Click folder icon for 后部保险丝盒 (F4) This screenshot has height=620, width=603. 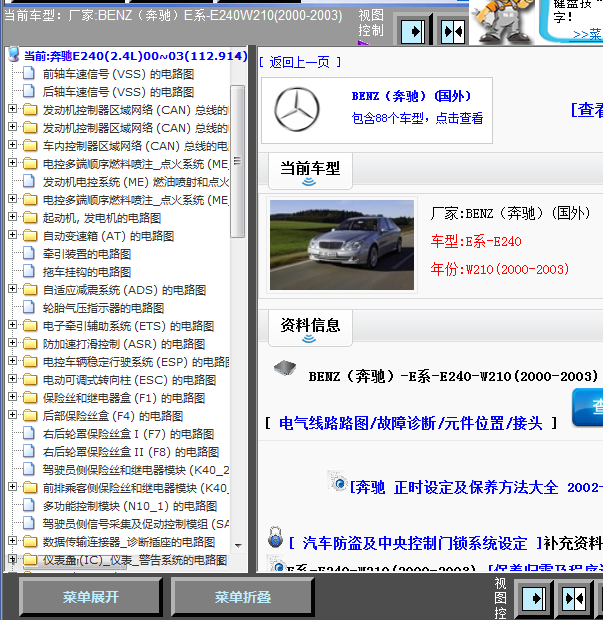click(x=30, y=415)
